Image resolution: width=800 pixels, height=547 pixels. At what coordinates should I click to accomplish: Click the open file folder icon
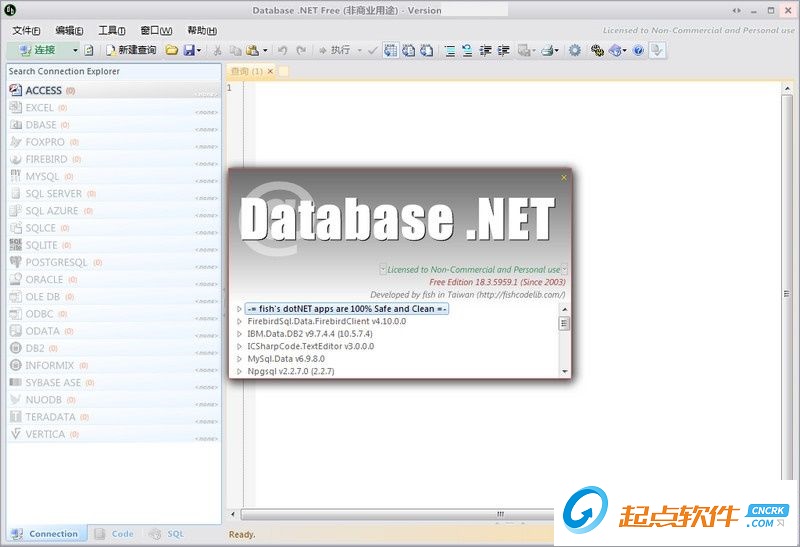point(172,50)
